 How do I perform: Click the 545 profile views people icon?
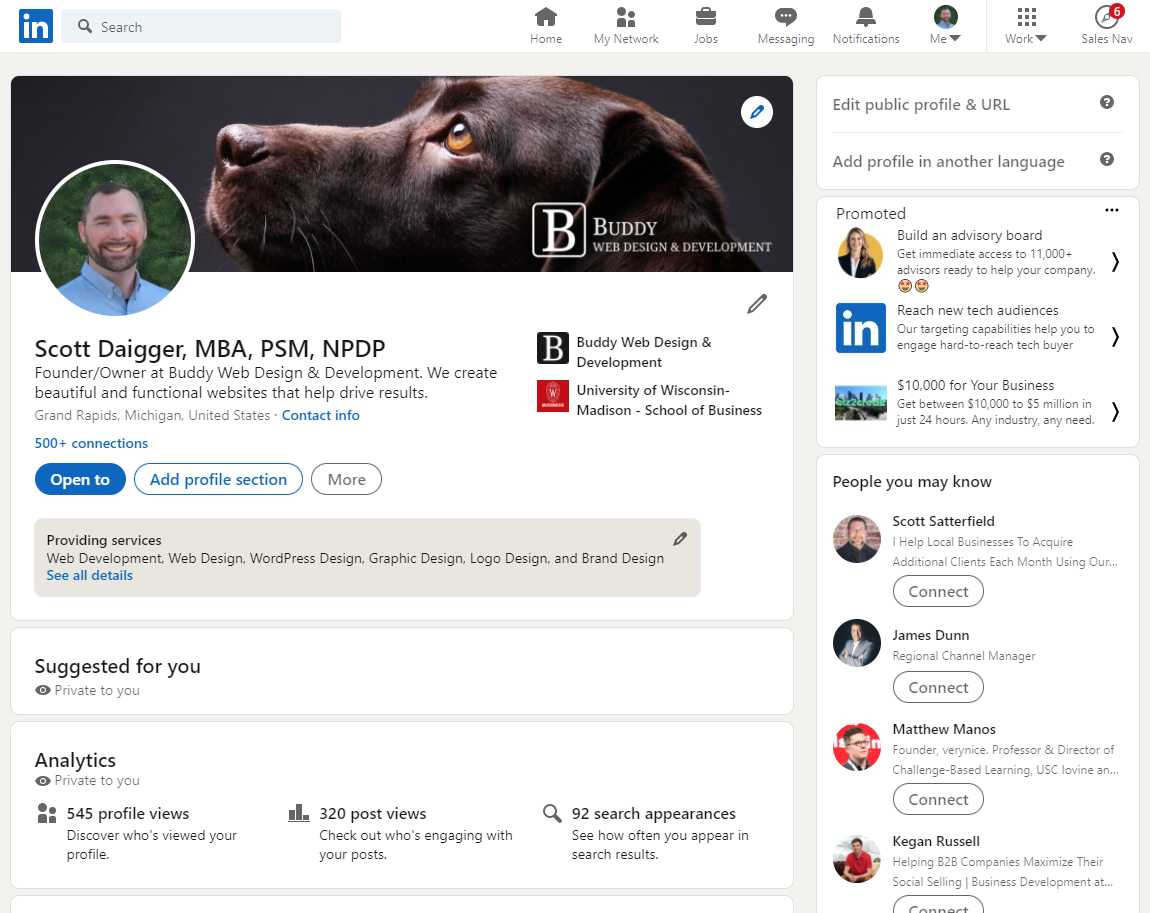46,813
